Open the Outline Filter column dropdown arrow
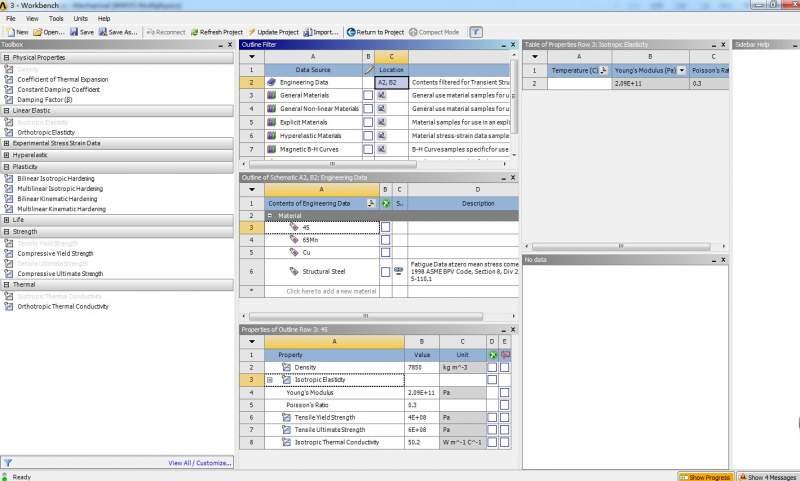 [252, 57]
